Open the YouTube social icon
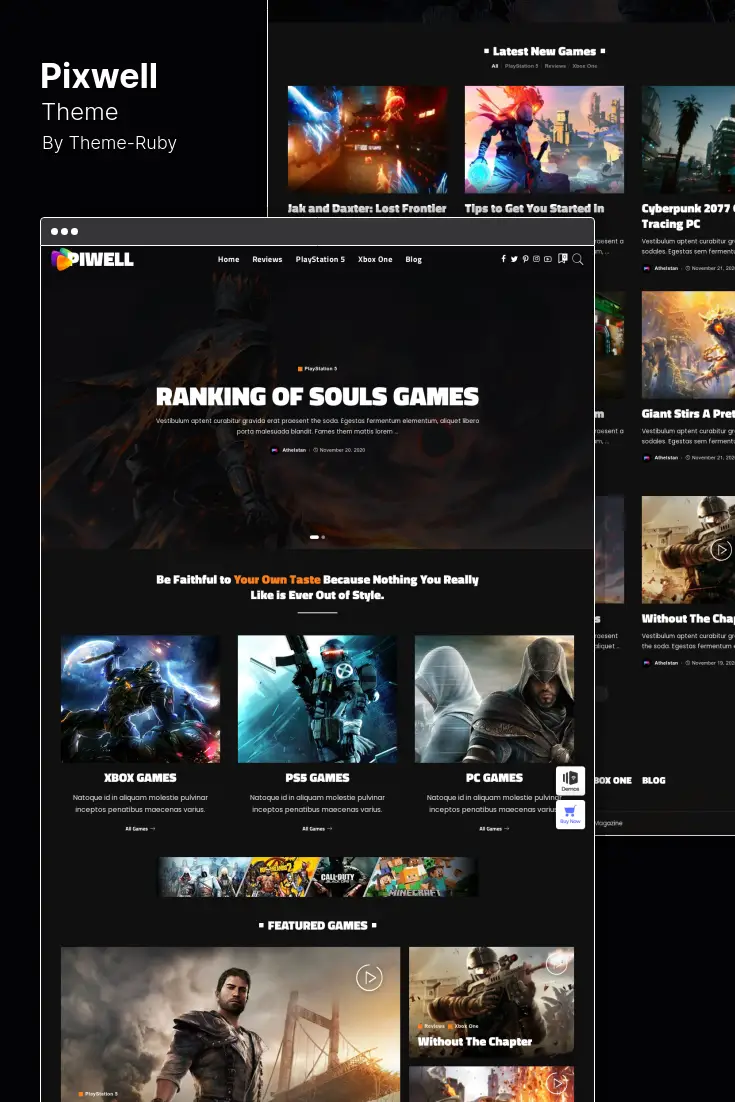This screenshot has height=1102, width=735. pyautogui.click(x=547, y=259)
